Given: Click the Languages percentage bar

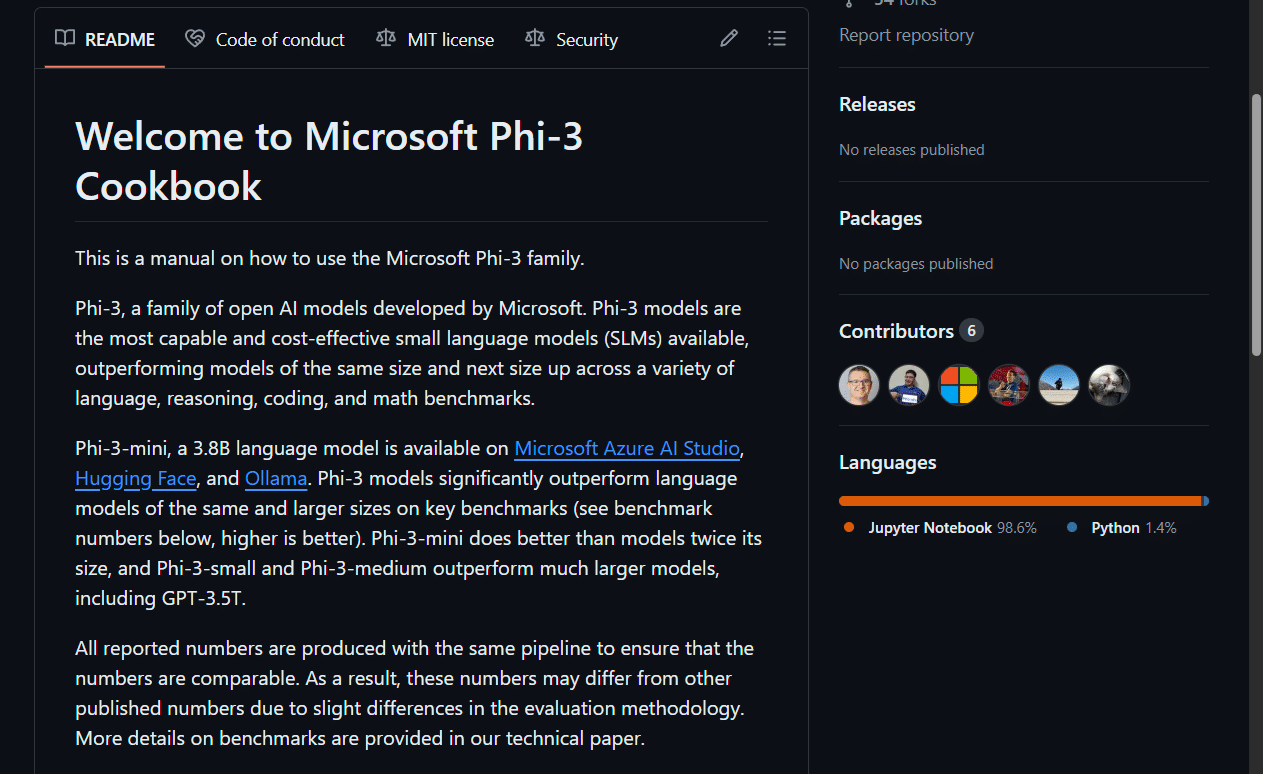Looking at the screenshot, I should click(x=1023, y=500).
